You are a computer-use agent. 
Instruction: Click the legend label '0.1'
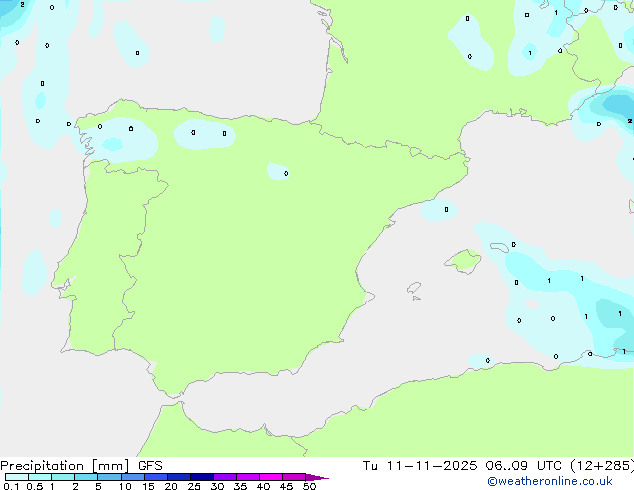[11, 486]
